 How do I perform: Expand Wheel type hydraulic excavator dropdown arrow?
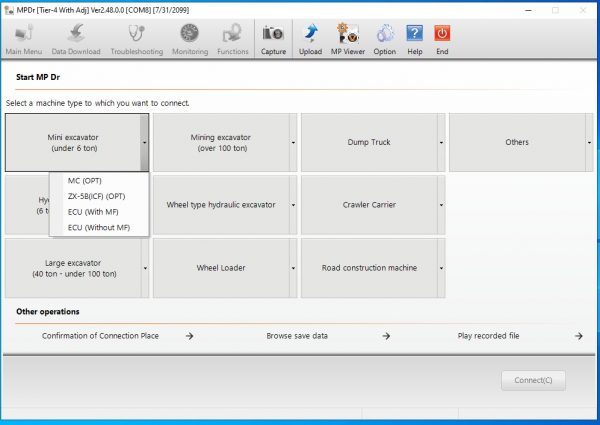pyautogui.click(x=293, y=205)
